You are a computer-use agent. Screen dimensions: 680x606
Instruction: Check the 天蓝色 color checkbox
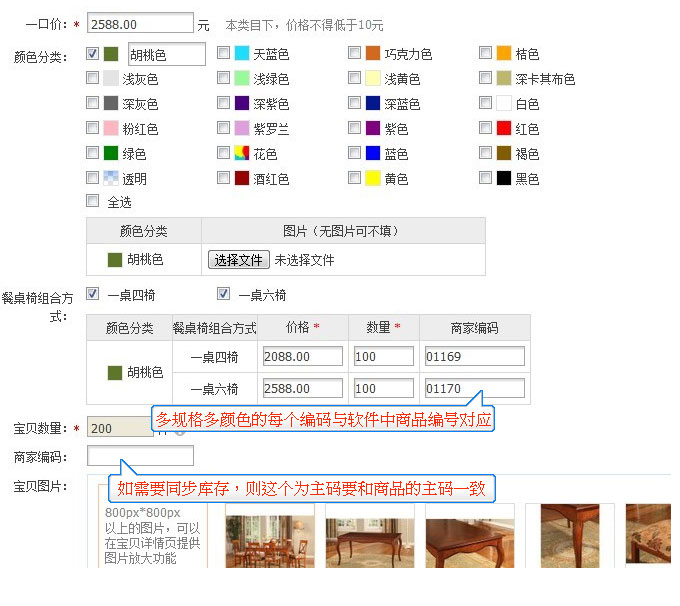[223, 53]
